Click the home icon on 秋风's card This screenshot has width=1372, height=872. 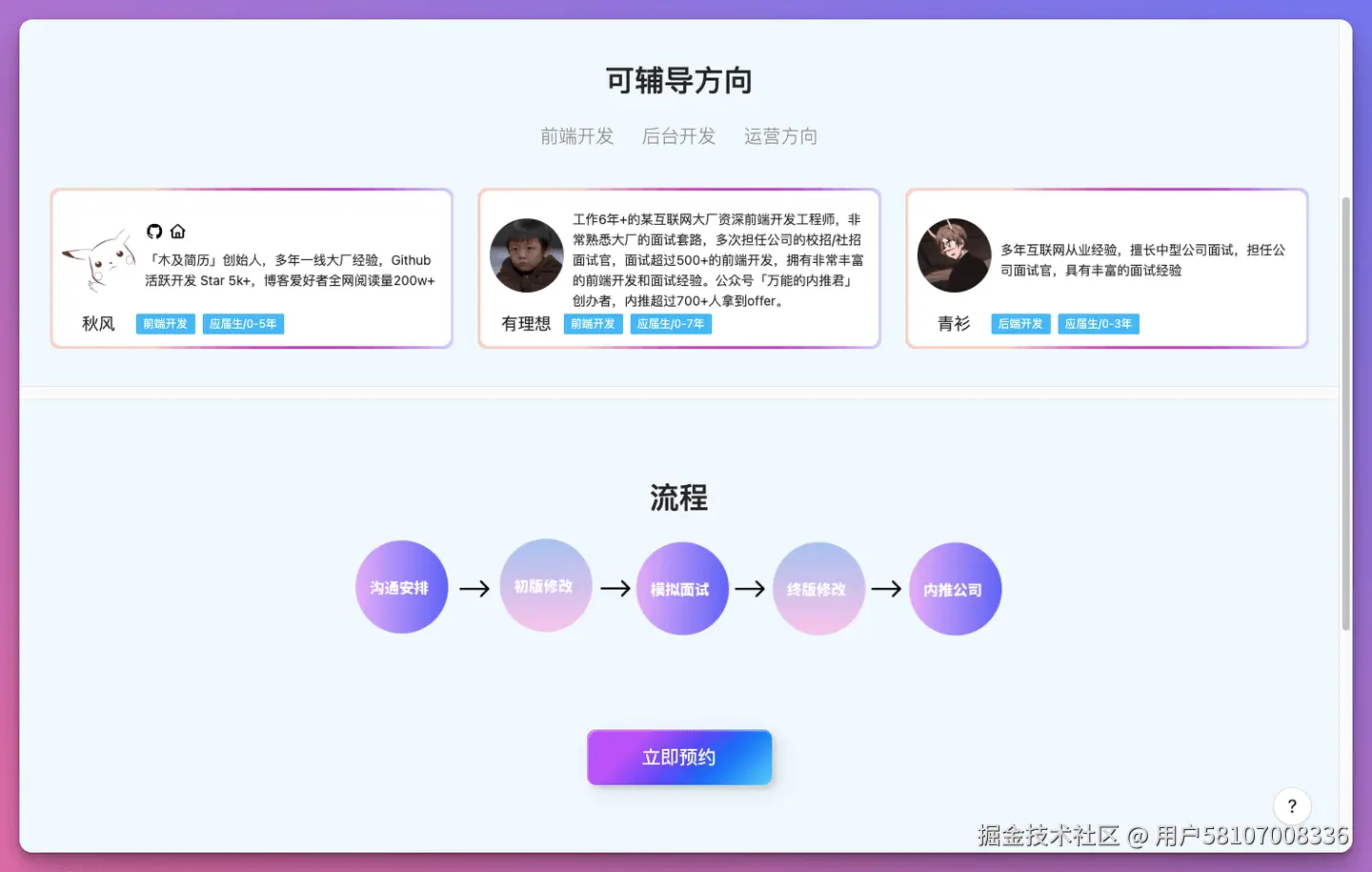click(178, 231)
